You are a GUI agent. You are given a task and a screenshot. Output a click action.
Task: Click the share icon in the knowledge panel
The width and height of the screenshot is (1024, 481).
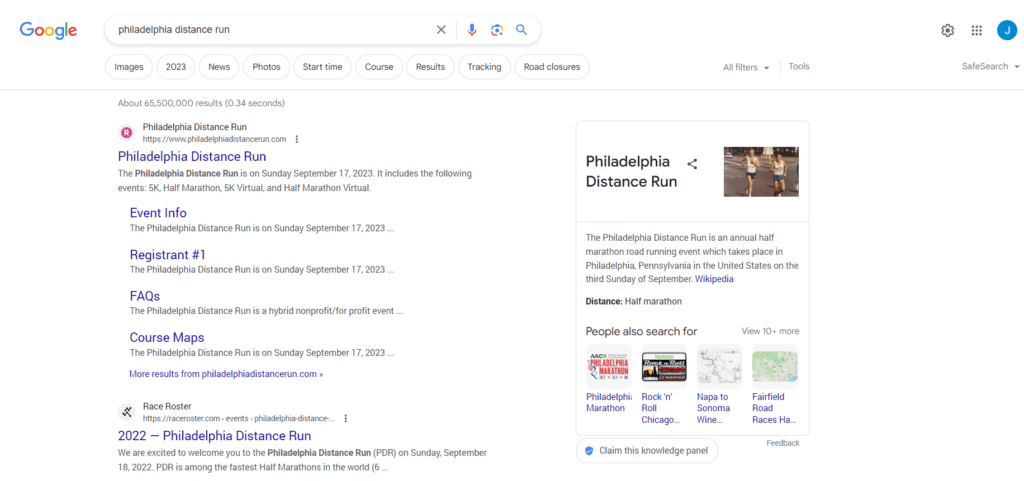(692, 164)
